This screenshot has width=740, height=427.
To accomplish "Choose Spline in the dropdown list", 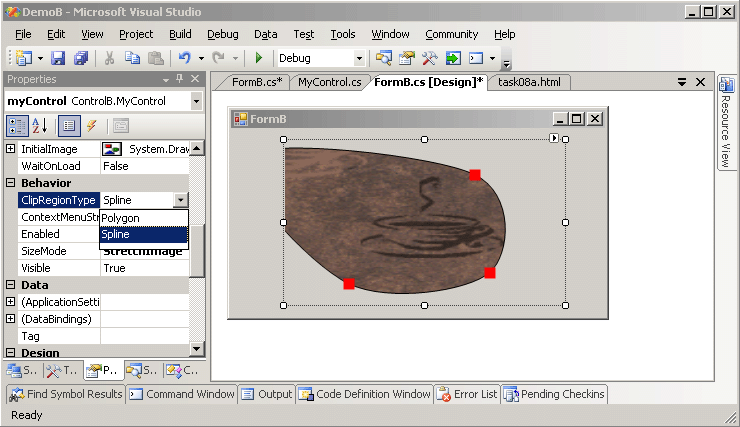I will [144, 234].
